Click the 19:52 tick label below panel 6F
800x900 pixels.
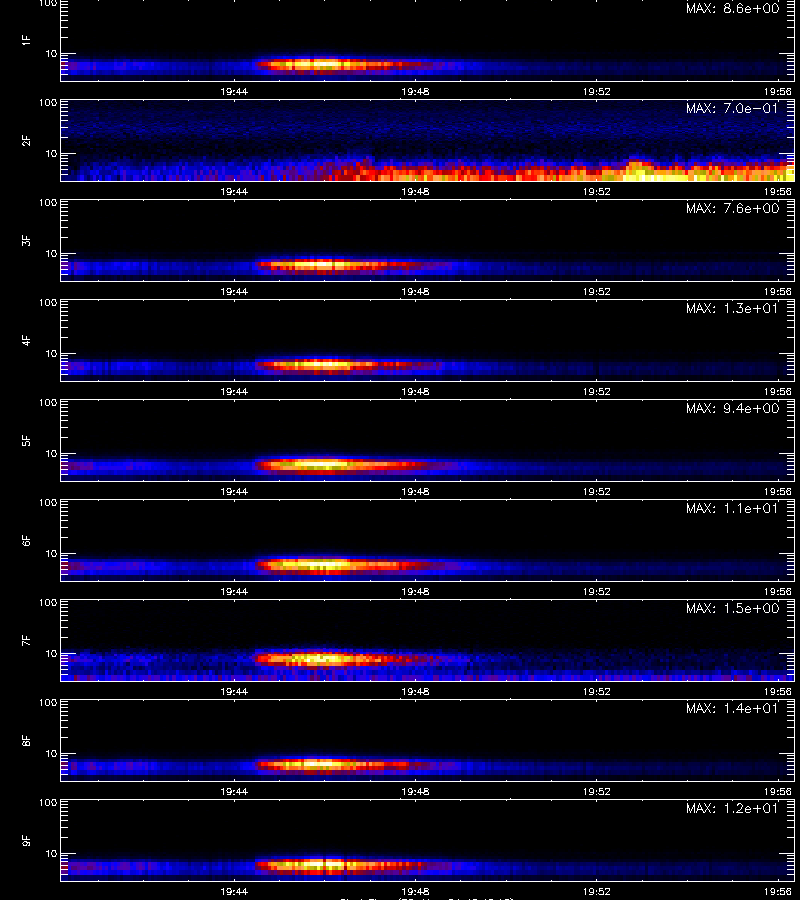pyautogui.click(x=596, y=591)
